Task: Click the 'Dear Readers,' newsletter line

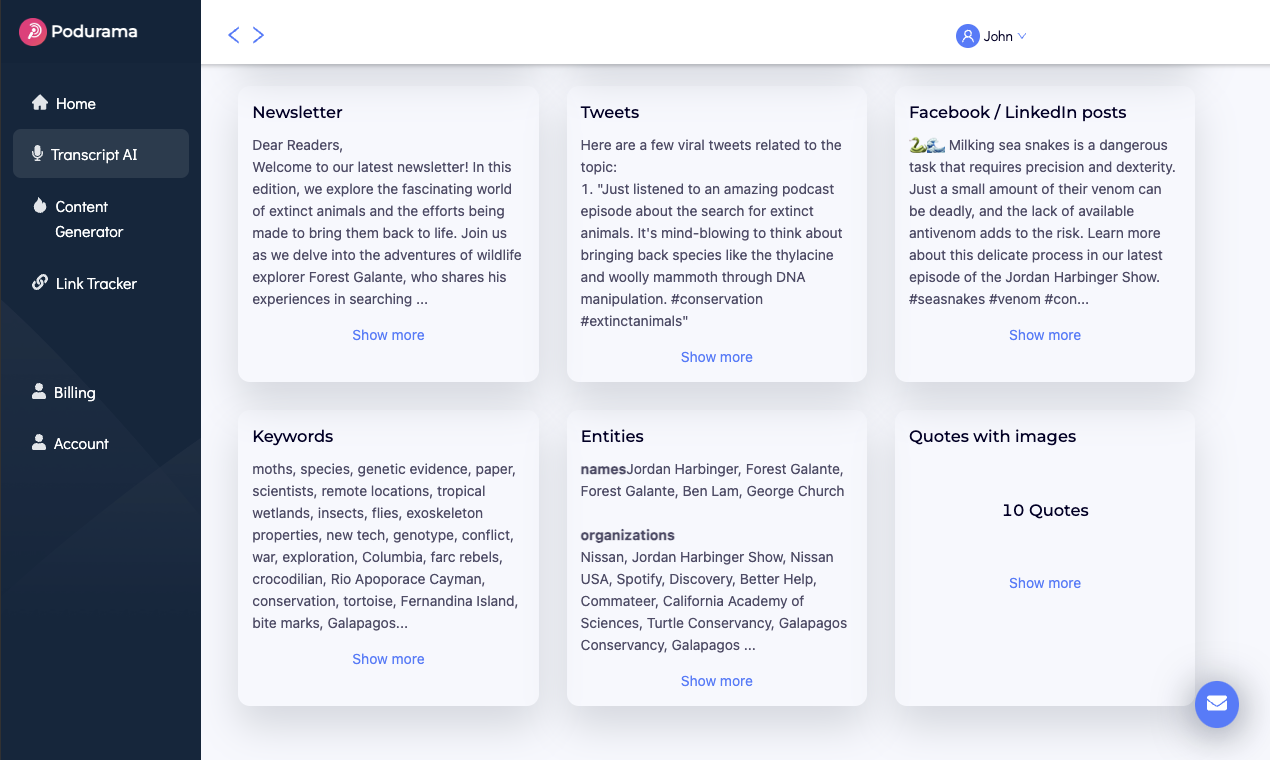Action: tap(297, 145)
